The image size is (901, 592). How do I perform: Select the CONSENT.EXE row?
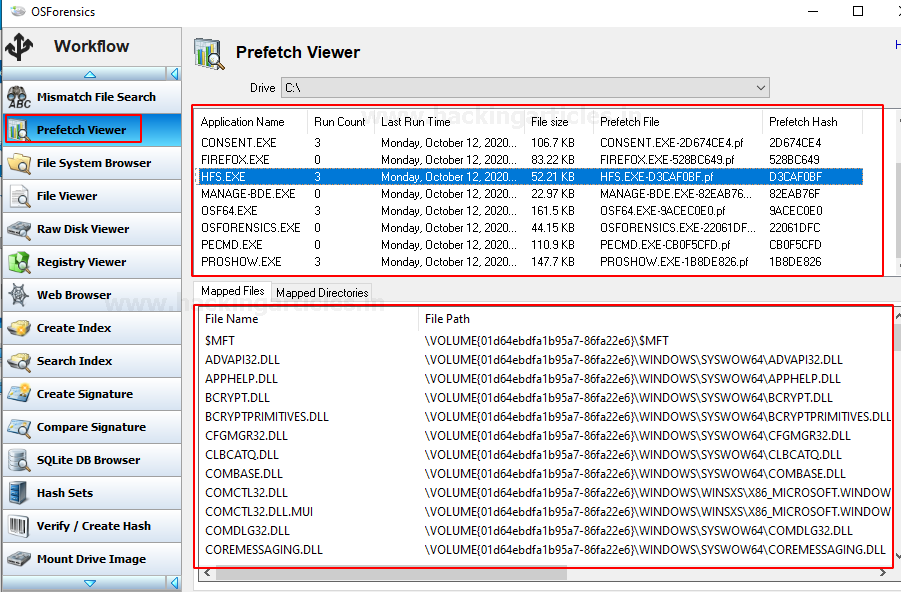point(529,143)
